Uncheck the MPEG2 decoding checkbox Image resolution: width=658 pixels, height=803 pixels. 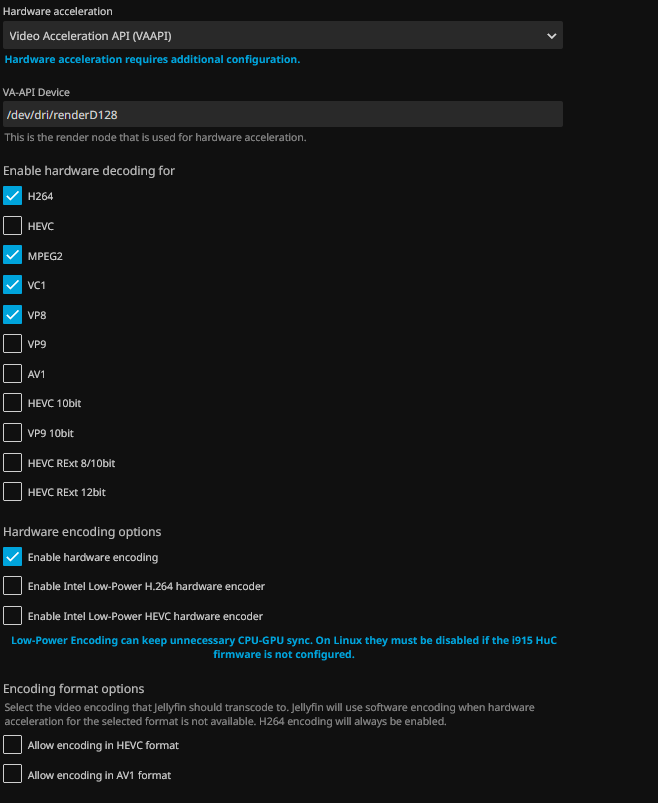click(13, 255)
